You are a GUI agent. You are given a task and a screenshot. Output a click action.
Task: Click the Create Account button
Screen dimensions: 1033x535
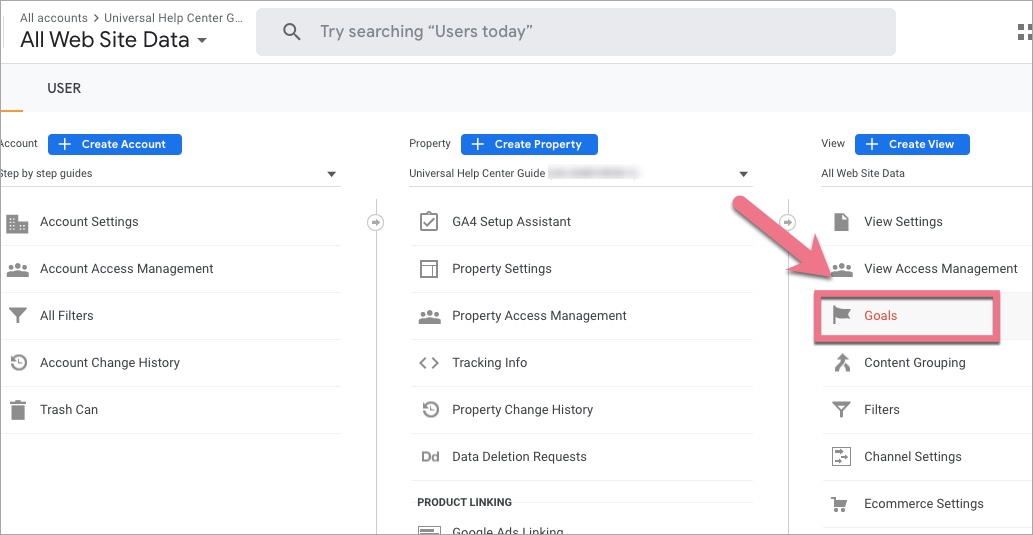pos(115,144)
